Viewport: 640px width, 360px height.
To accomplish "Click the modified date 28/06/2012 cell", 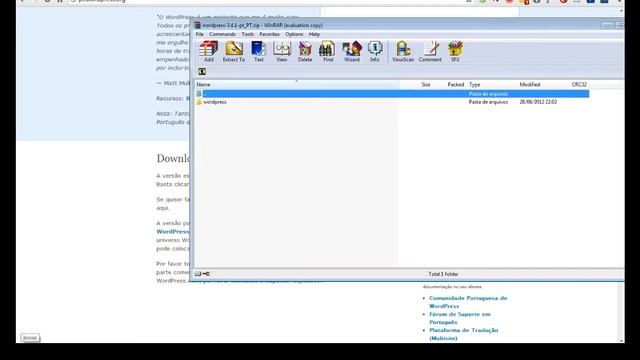I will point(538,102).
